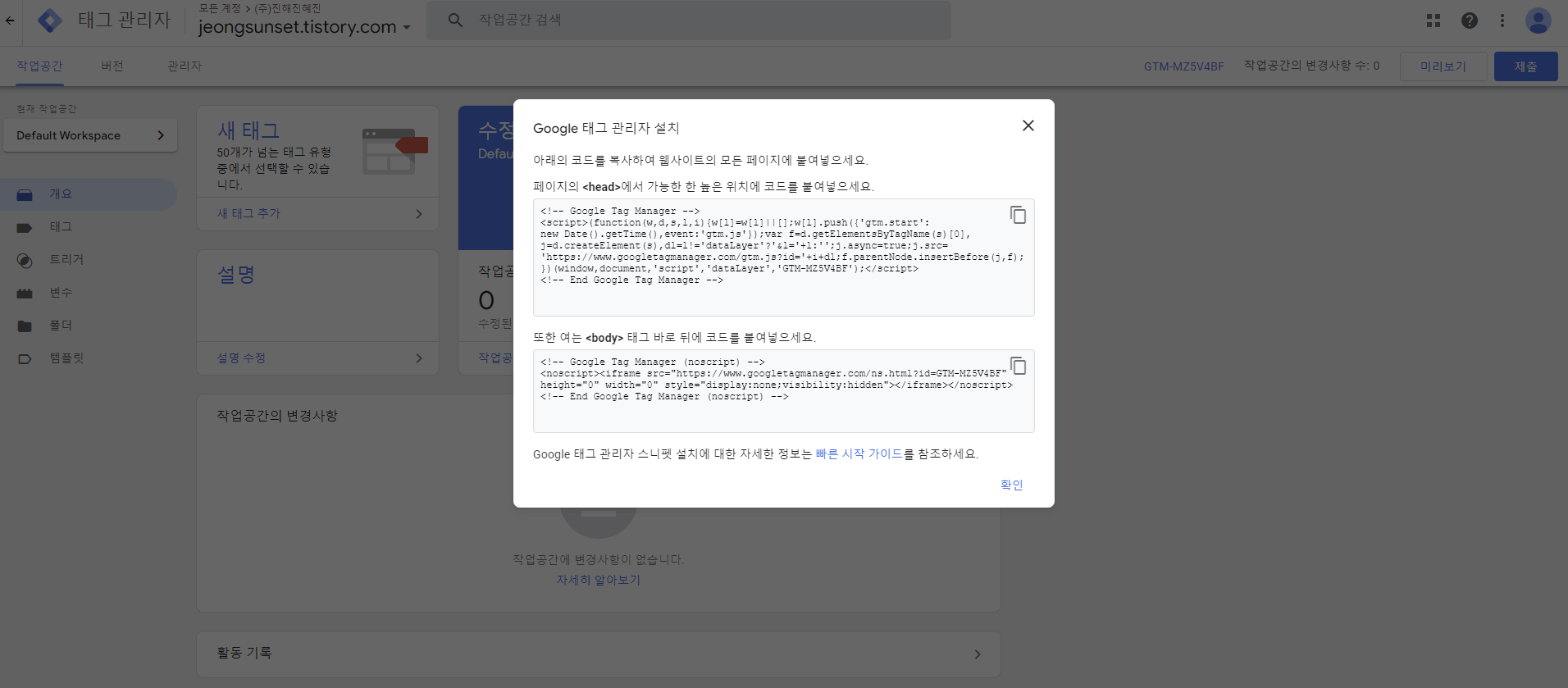Image resolution: width=1568 pixels, height=688 pixels.
Task: Switch to the 작업공간 tab
Action: click(x=39, y=66)
